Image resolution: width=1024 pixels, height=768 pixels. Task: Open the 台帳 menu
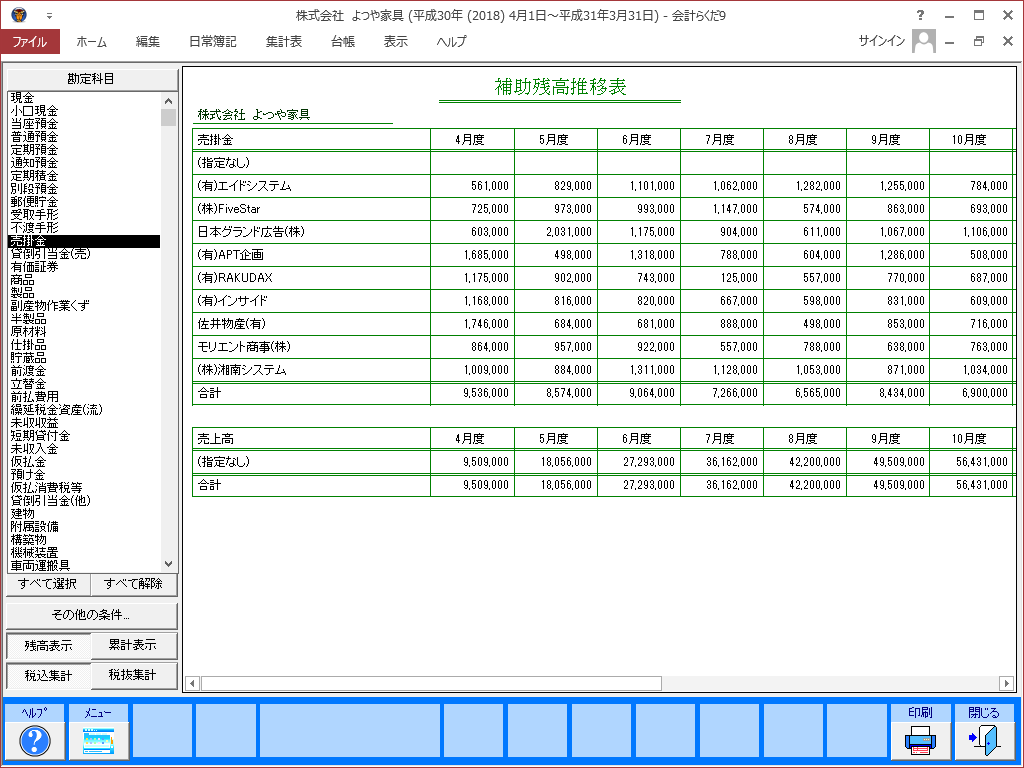pyautogui.click(x=343, y=41)
